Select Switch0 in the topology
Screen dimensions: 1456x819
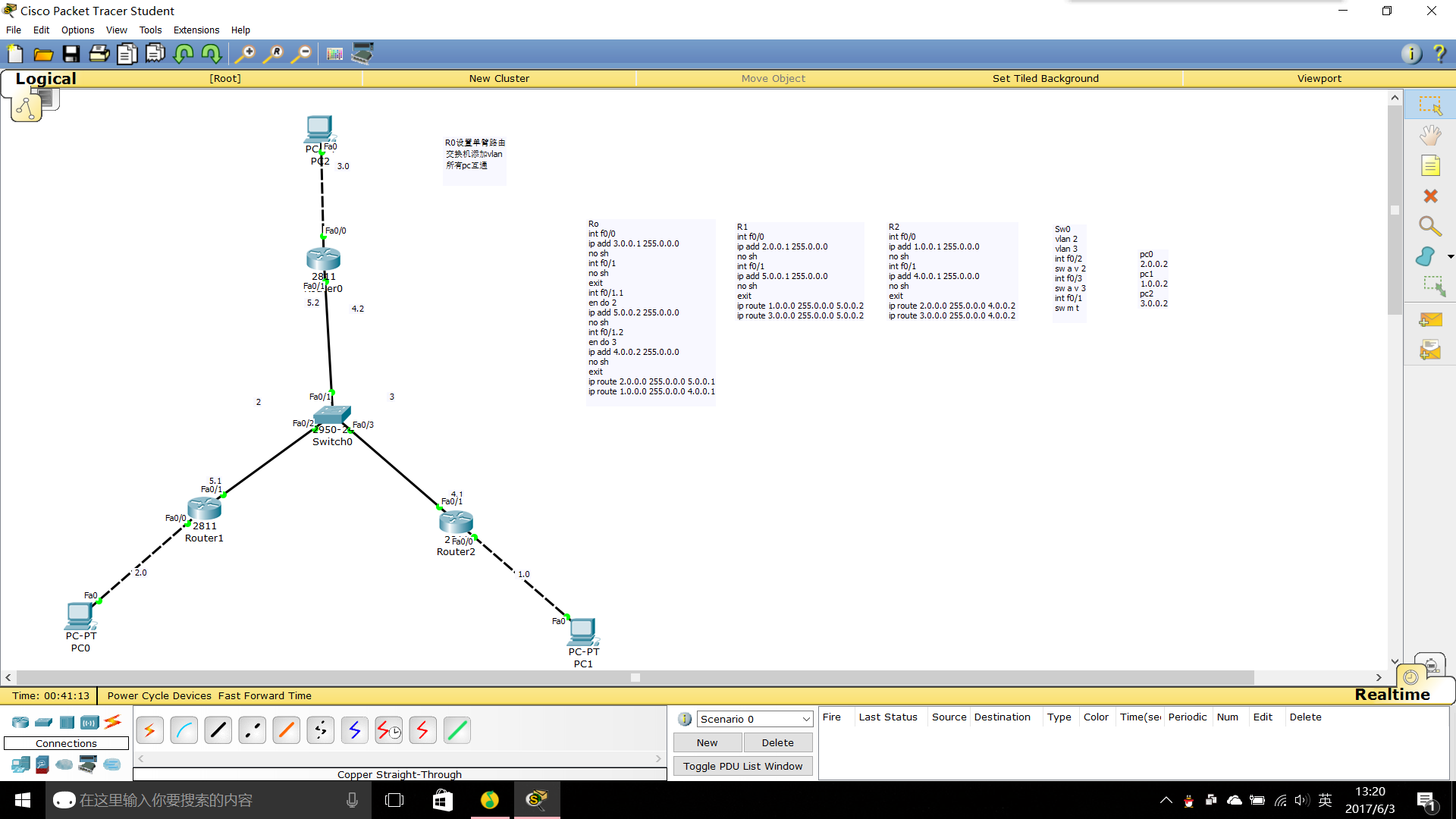(x=331, y=415)
